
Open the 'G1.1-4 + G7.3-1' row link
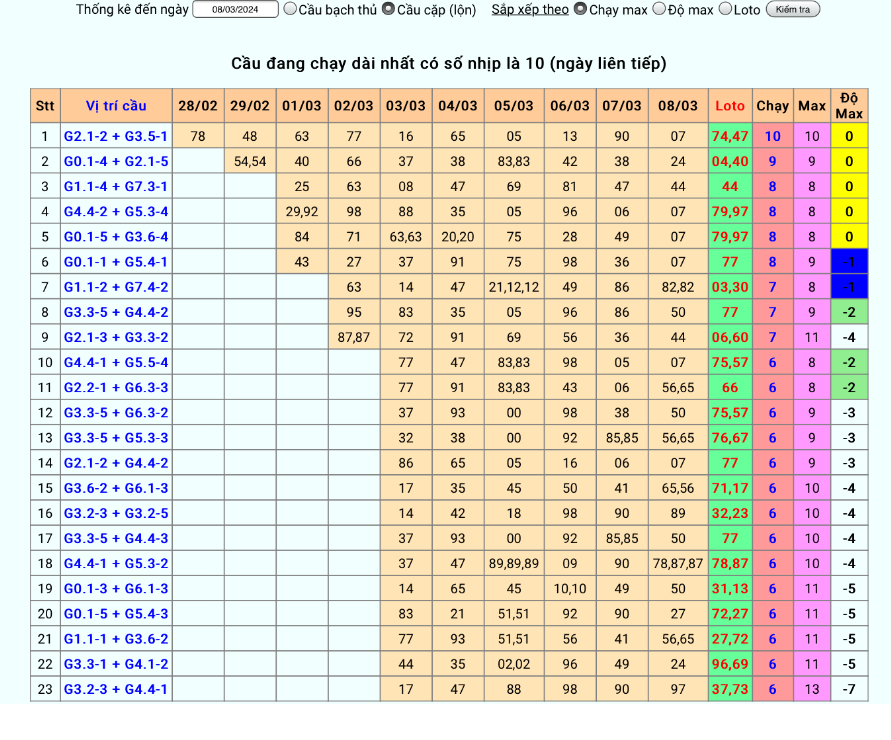tap(116, 186)
